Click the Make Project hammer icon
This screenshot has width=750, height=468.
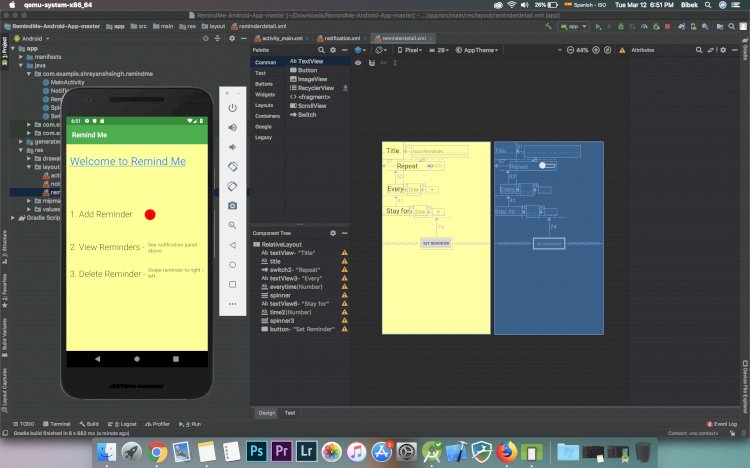pos(548,26)
